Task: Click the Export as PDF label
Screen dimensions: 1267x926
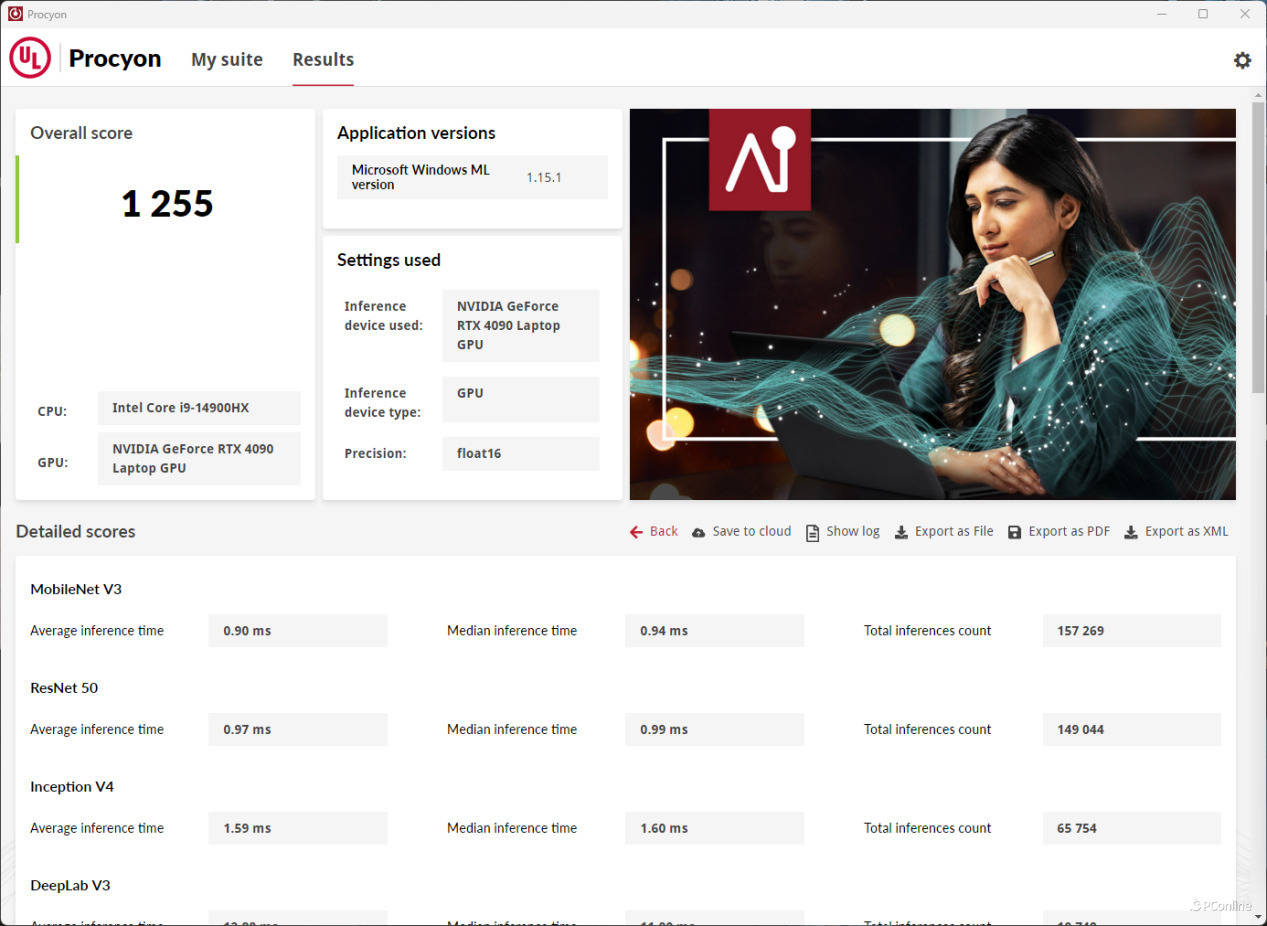Action: point(1069,532)
